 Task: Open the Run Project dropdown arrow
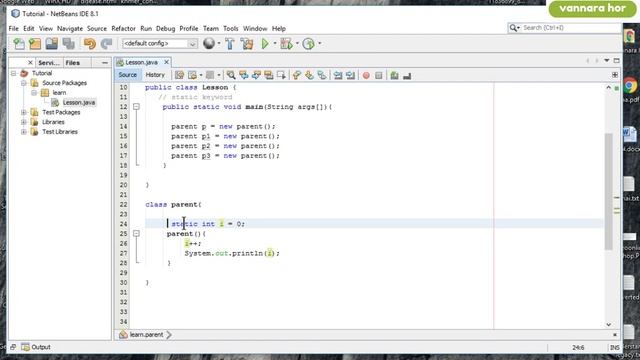275,43
